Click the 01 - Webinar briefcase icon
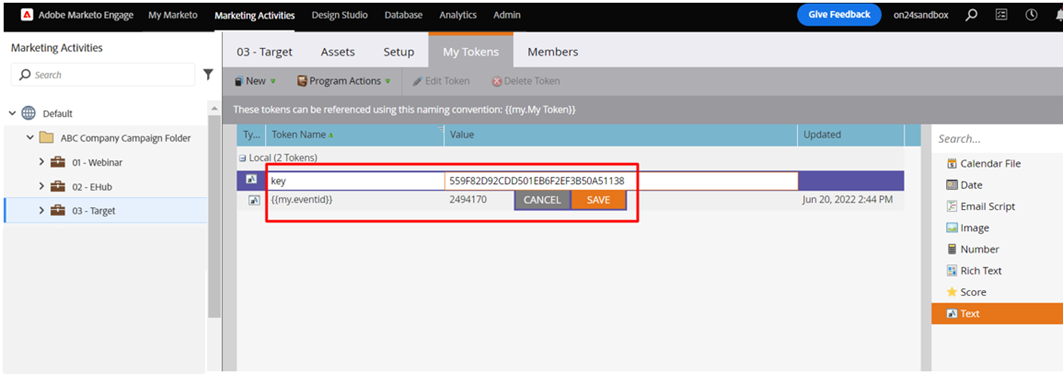The width and height of the screenshot is (1063, 375). coord(58,162)
